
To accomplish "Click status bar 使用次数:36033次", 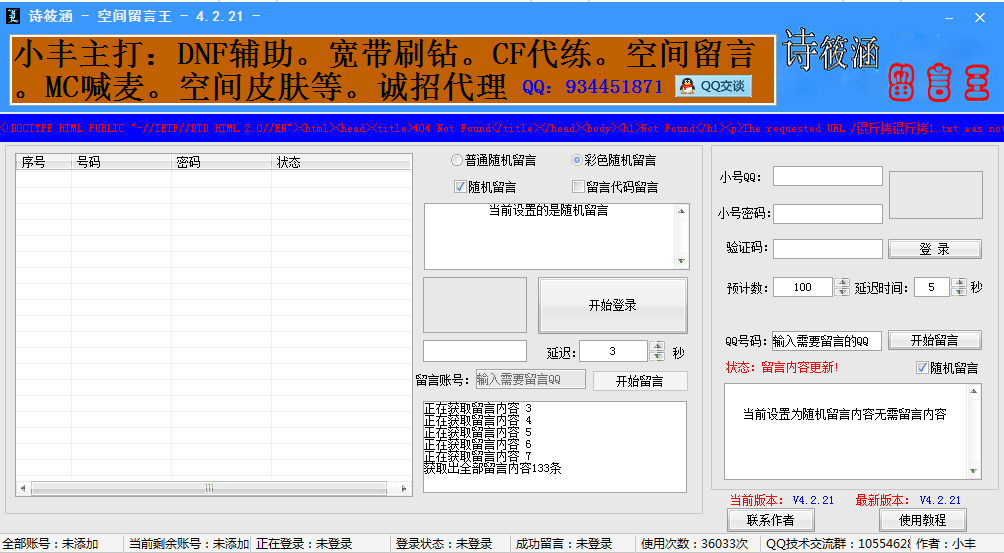I will click(x=694, y=544).
